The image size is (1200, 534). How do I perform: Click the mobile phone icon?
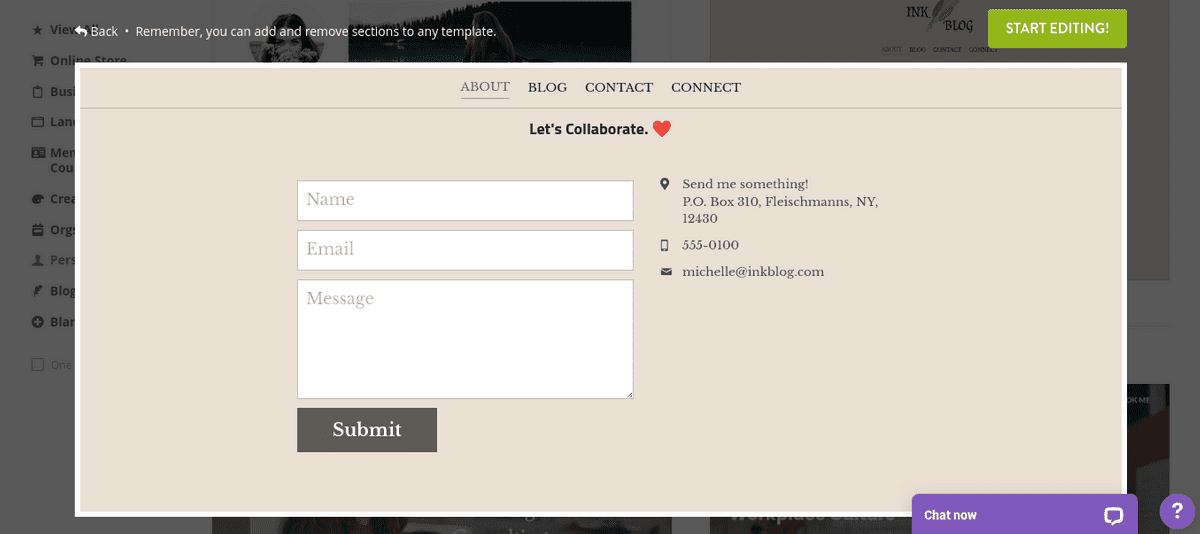665,245
